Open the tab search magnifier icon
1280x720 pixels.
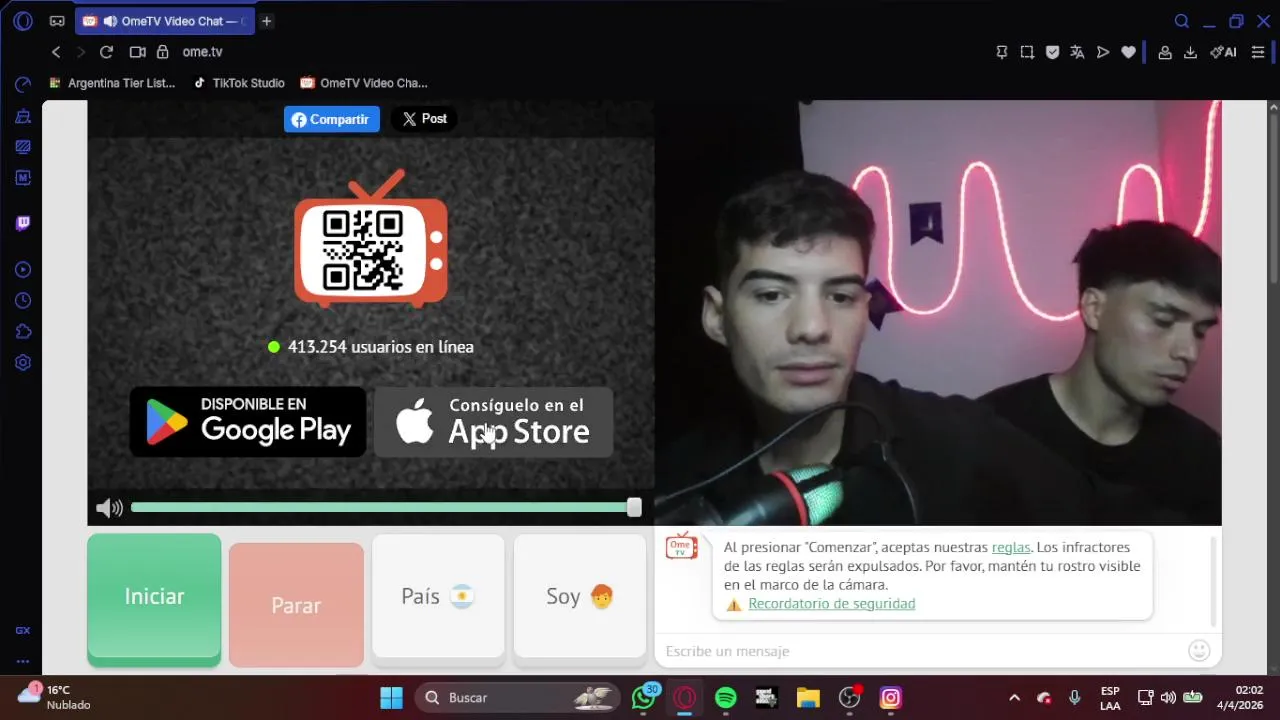tap(1182, 21)
